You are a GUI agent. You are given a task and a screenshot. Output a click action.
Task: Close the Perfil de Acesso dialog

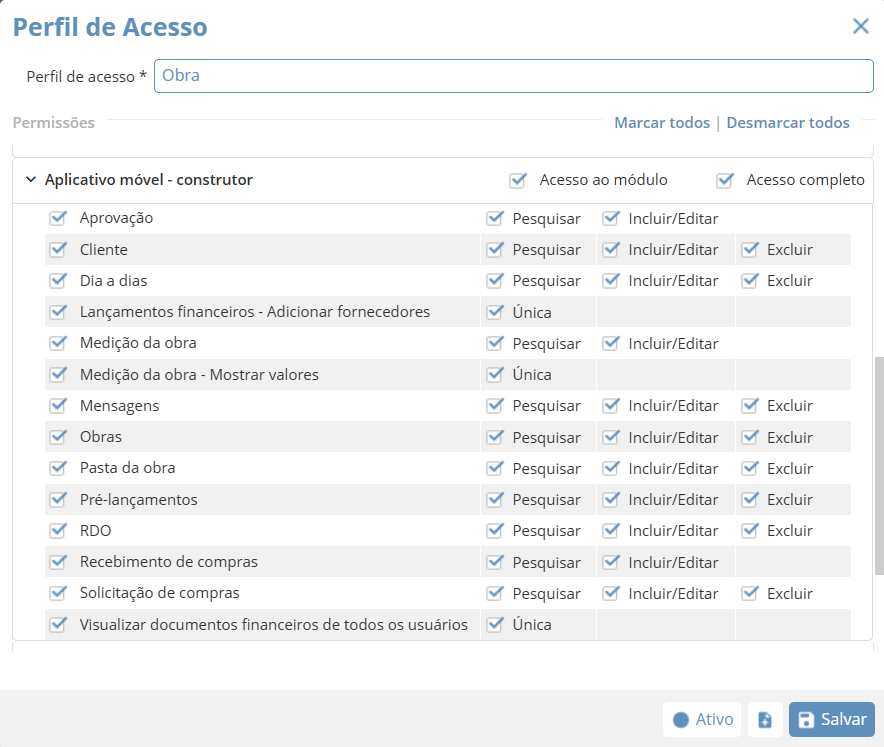860,27
